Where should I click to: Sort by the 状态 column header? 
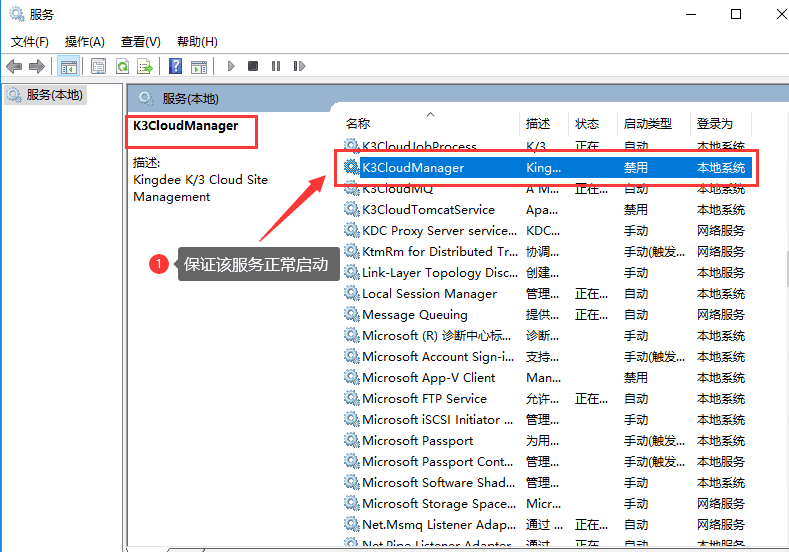tap(587, 124)
